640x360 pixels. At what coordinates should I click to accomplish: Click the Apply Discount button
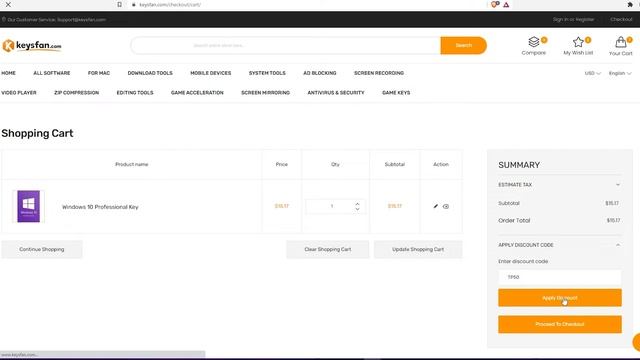[x=560, y=298]
